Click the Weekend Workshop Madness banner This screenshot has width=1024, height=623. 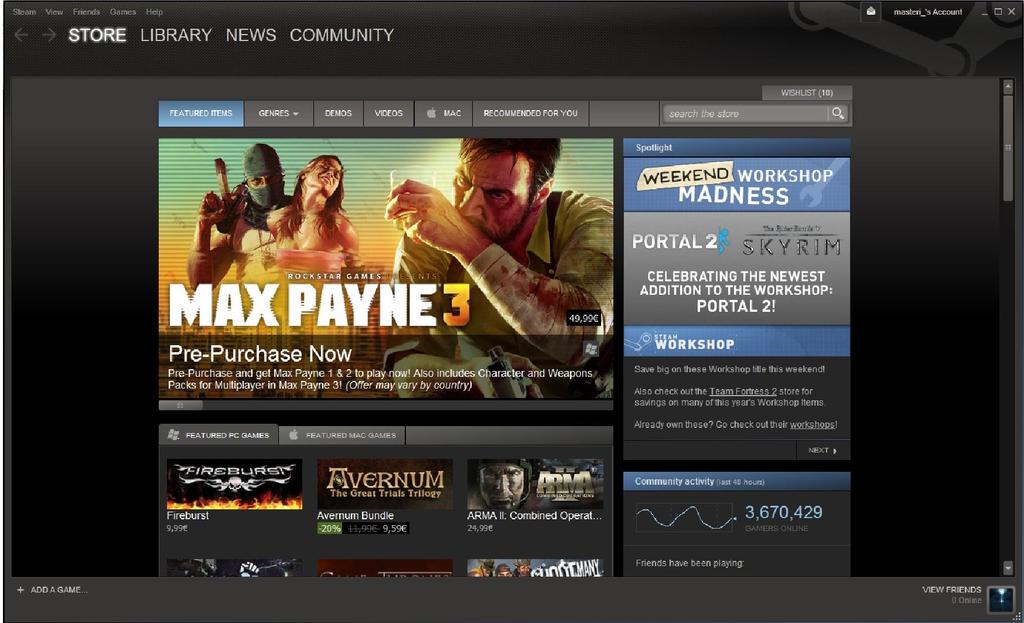click(x=737, y=184)
